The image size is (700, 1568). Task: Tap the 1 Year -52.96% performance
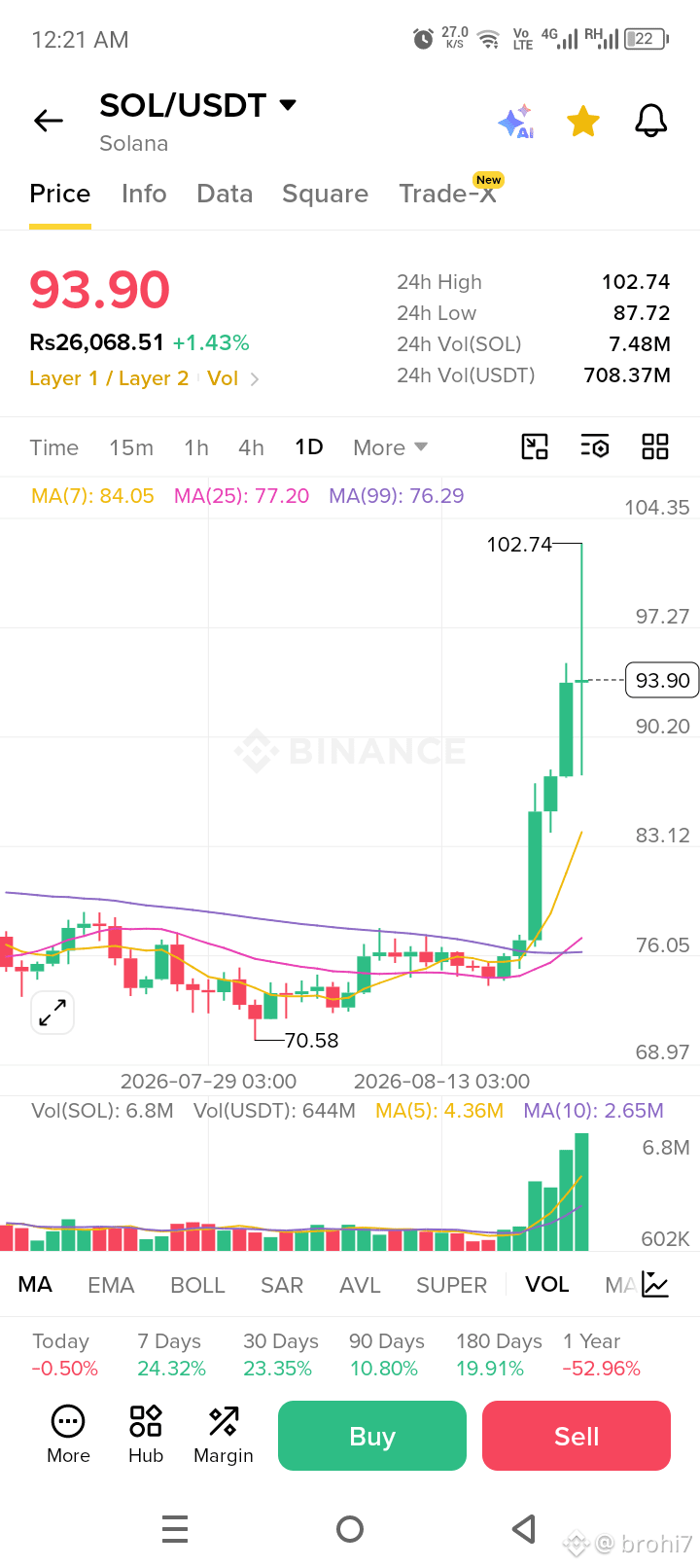(x=602, y=1355)
